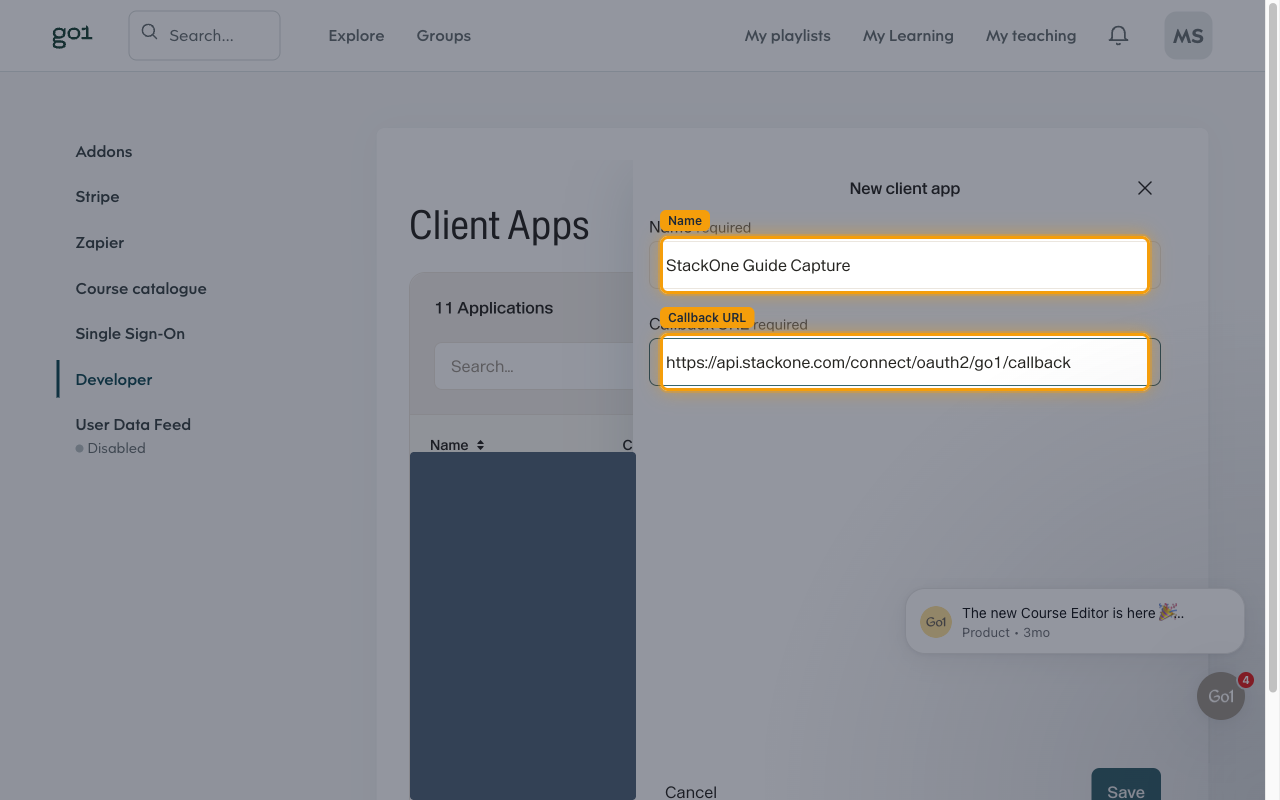Open the notifications bell
This screenshot has height=800, width=1280.
(1118, 35)
